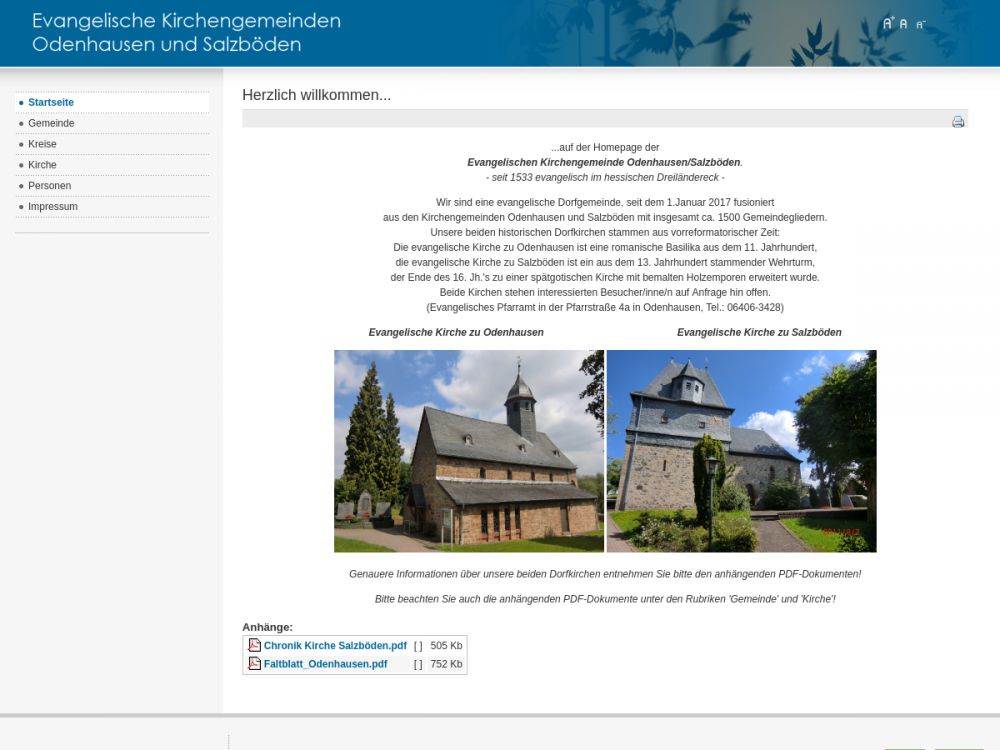Click PDF icon beside Chronik Kirche Salzböden
This screenshot has width=1000, height=750.
pos(255,646)
